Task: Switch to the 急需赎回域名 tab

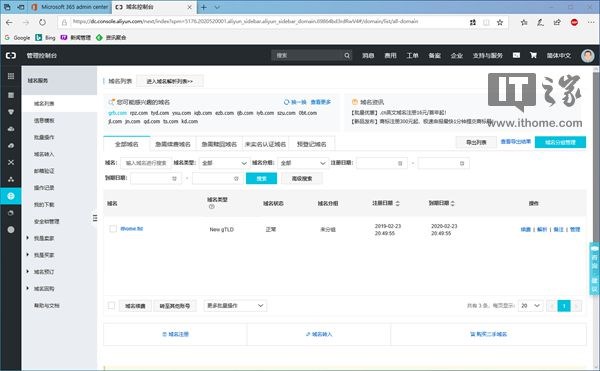Action: (219, 144)
